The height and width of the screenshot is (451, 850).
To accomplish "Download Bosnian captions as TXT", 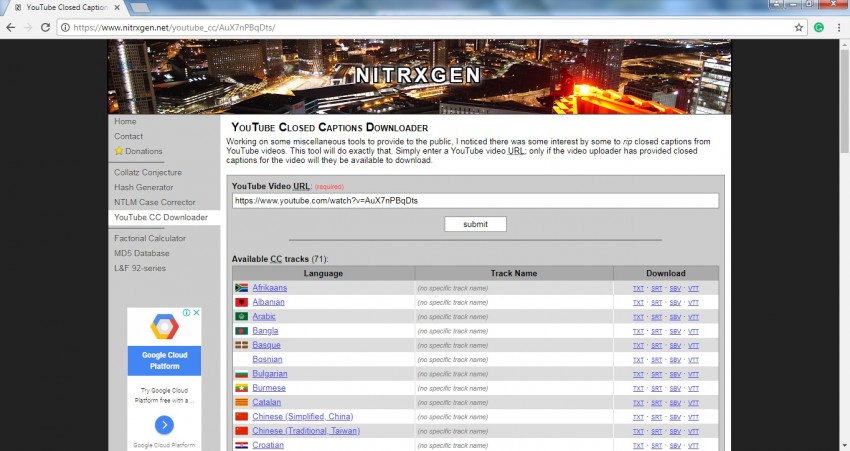I will [638, 360].
